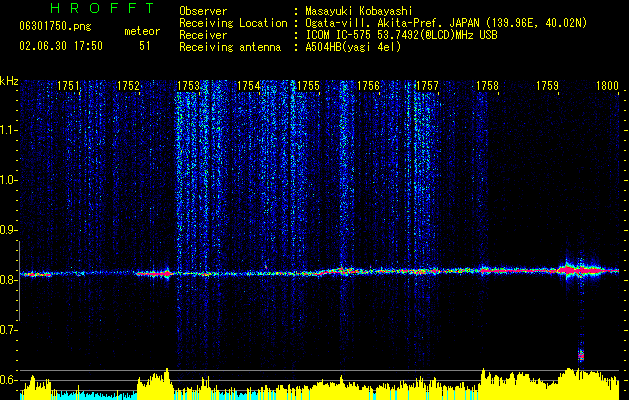Click the ICOM IC-575 53.7492 MHz receiver text
629x400 pixels.
[401, 35]
